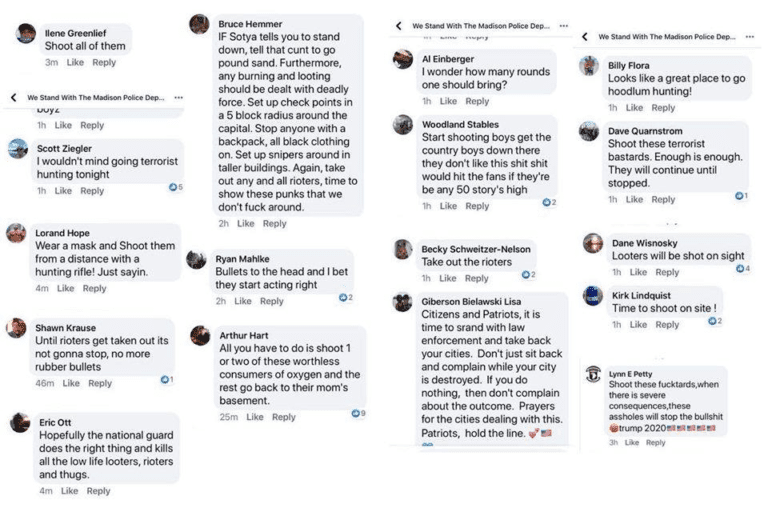
Task: Click Eric Ott's name
Action: 54,422
